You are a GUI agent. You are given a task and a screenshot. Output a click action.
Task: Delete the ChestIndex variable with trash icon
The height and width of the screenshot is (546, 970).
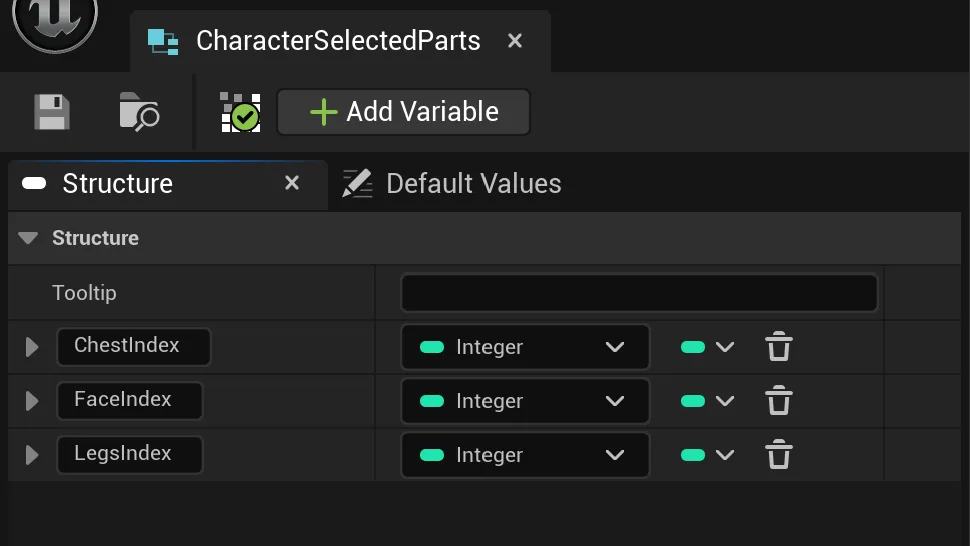pyautogui.click(x=778, y=347)
